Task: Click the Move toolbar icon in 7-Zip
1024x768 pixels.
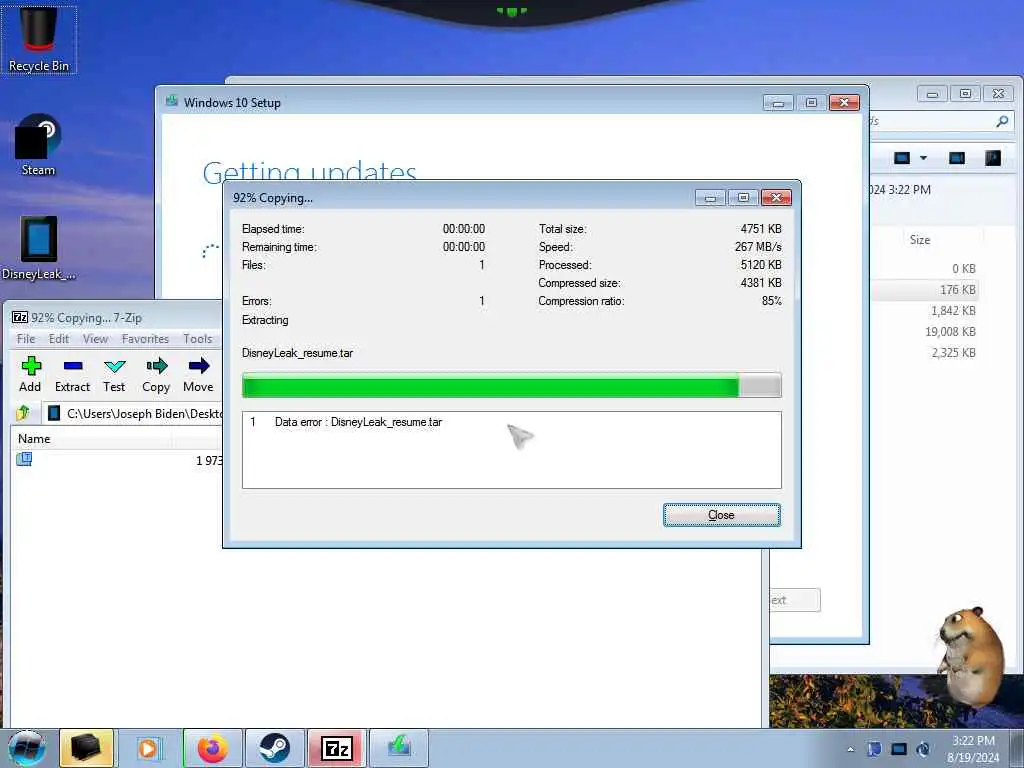Action: (x=198, y=374)
